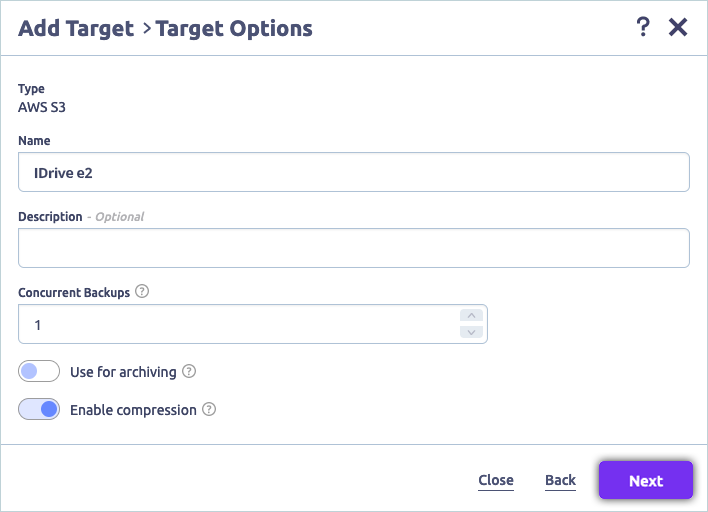Click the Concurrent Backups number field

(x=238, y=325)
